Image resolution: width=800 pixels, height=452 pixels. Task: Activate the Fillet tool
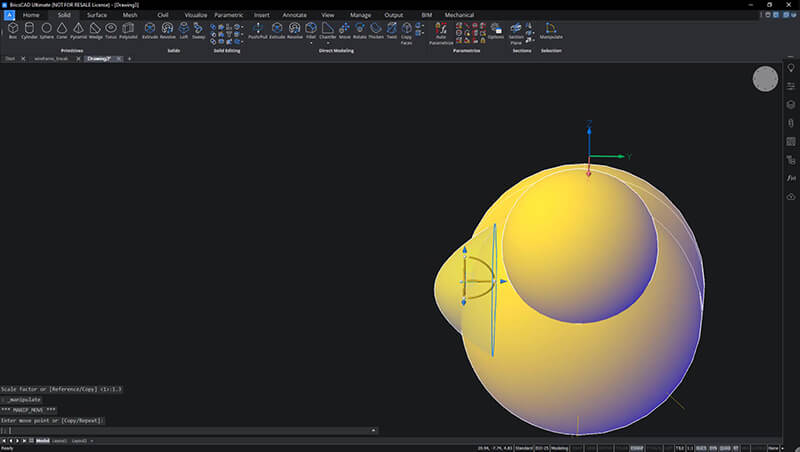tap(311, 29)
